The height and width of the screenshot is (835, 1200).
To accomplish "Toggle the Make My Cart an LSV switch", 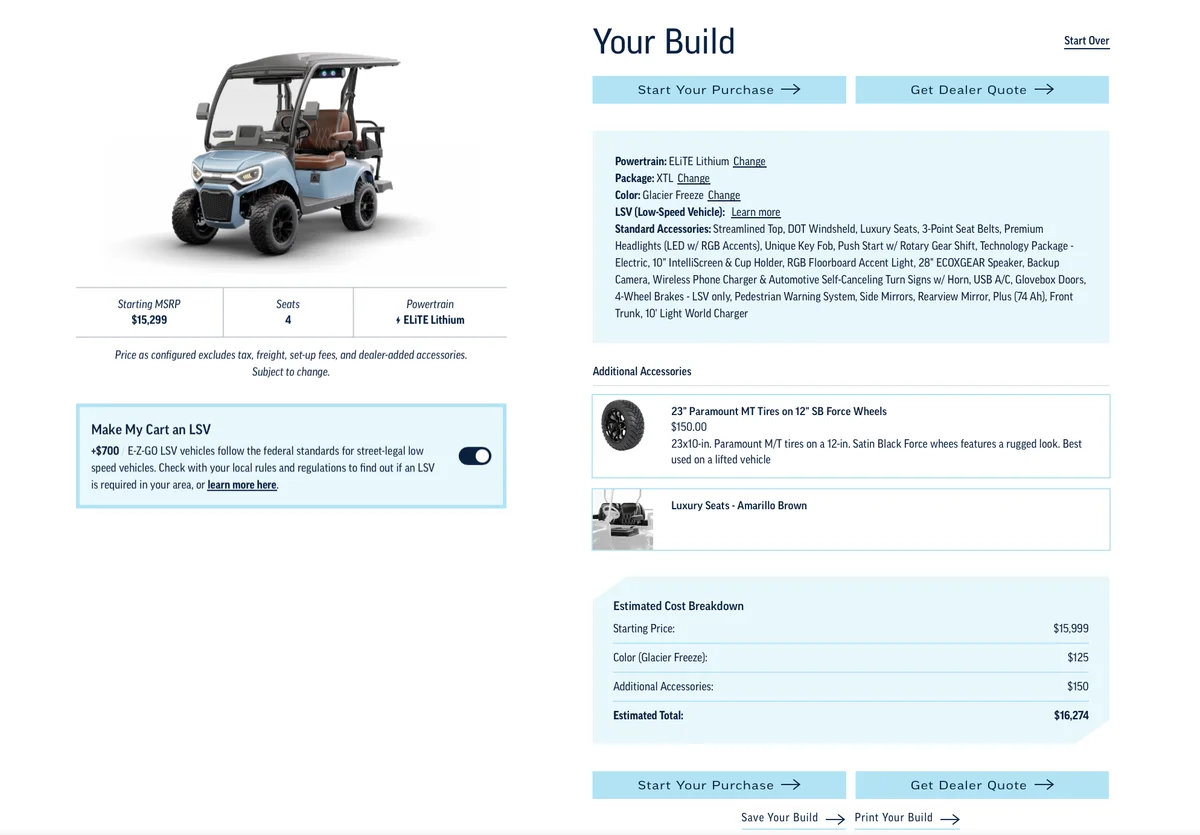I will pyautogui.click(x=475, y=456).
